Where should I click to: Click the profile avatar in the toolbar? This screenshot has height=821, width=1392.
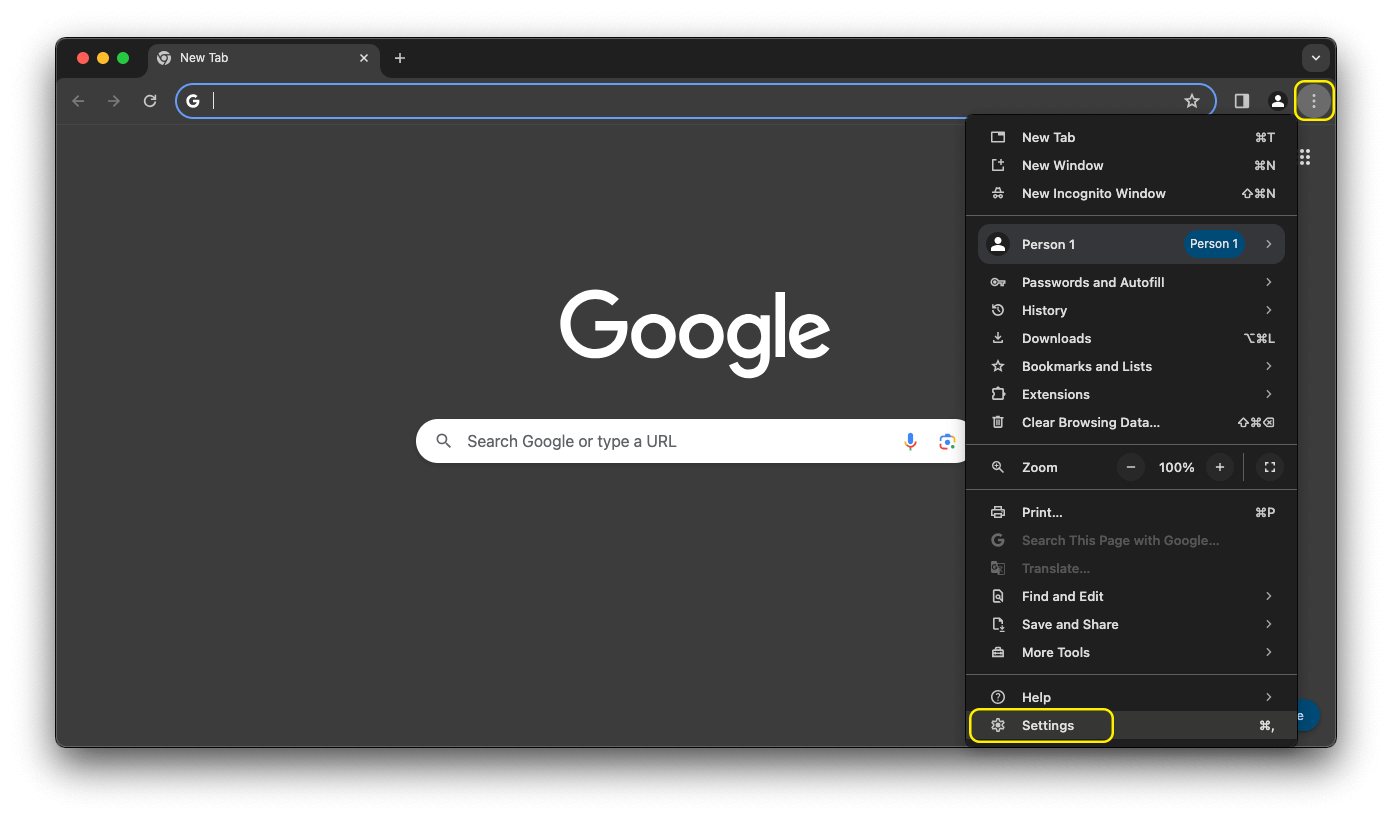pyautogui.click(x=1278, y=100)
